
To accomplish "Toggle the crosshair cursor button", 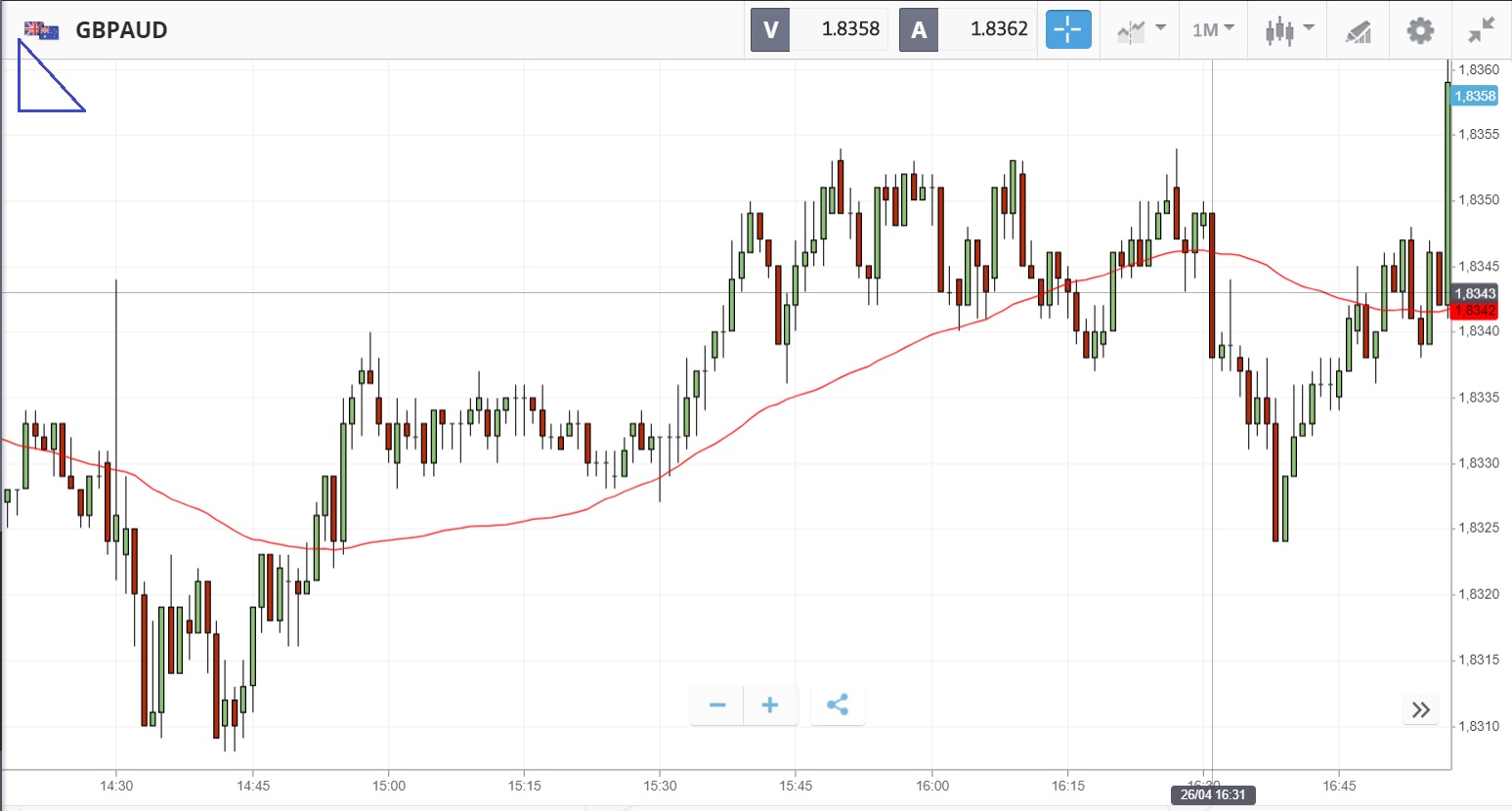I will coord(1068,29).
